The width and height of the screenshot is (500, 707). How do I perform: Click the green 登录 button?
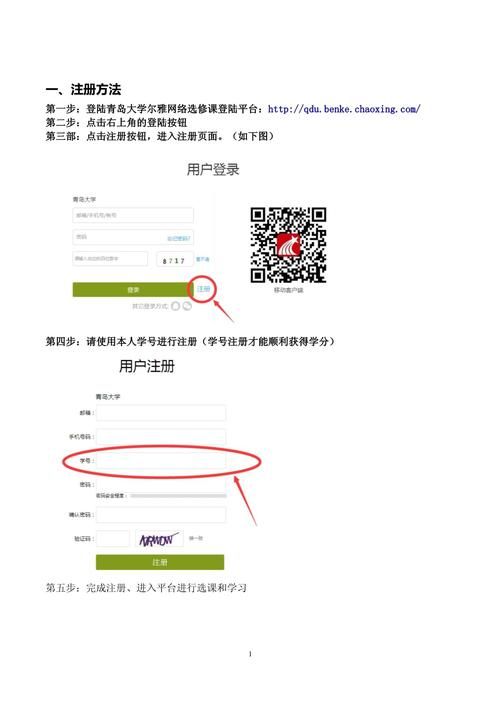[x=133, y=289]
